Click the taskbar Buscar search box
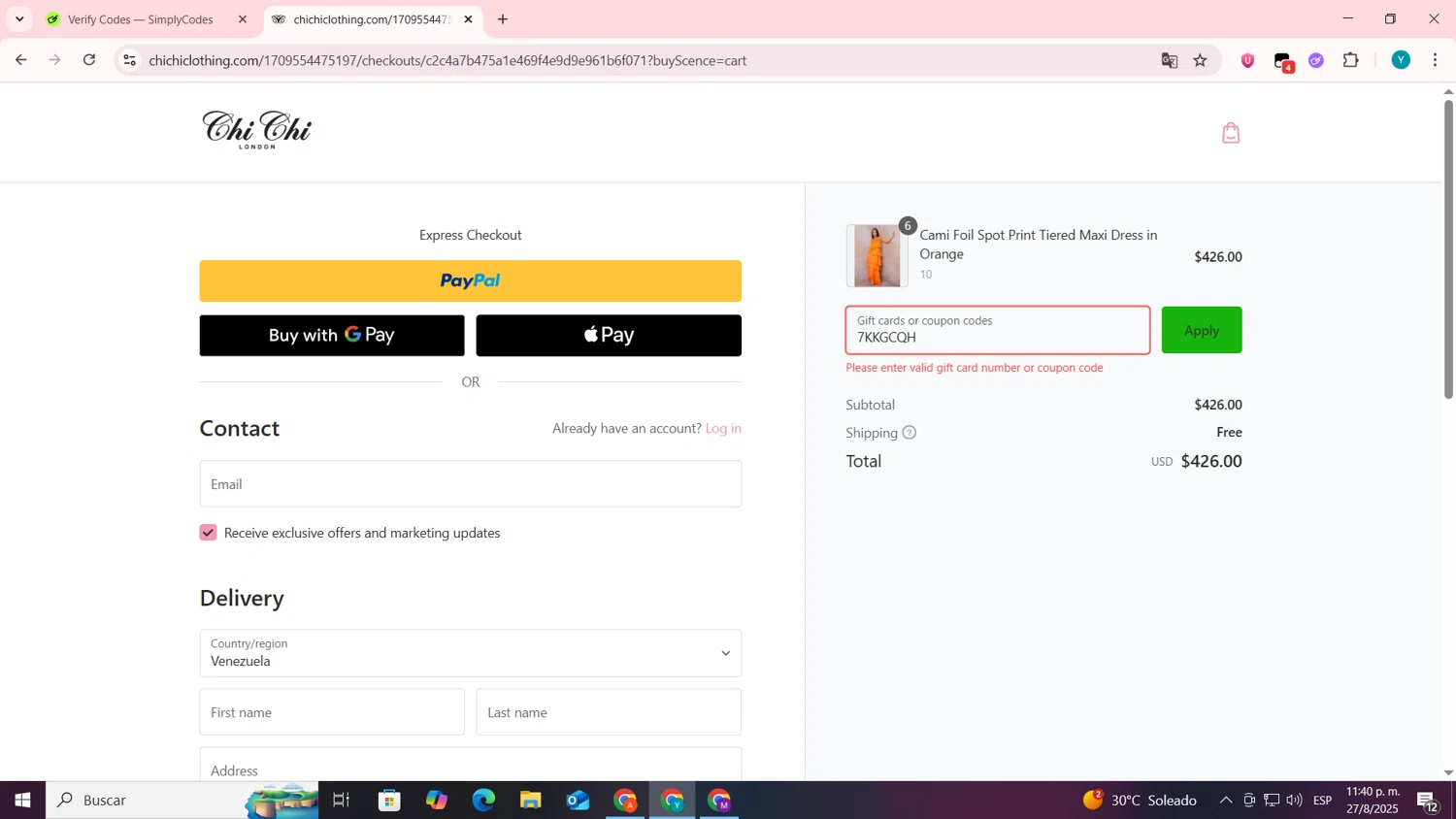The width and height of the screenshot is (1456, 819). (182, 801)
